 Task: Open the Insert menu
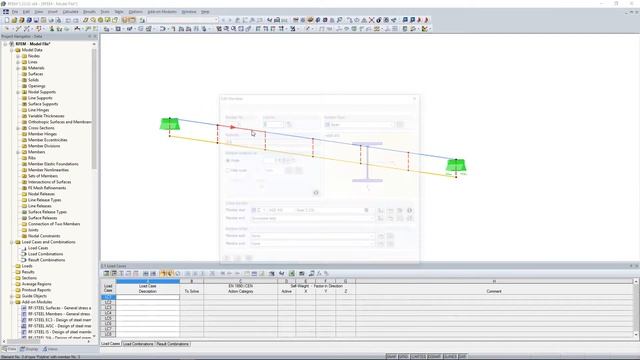(x=53, y=12)
